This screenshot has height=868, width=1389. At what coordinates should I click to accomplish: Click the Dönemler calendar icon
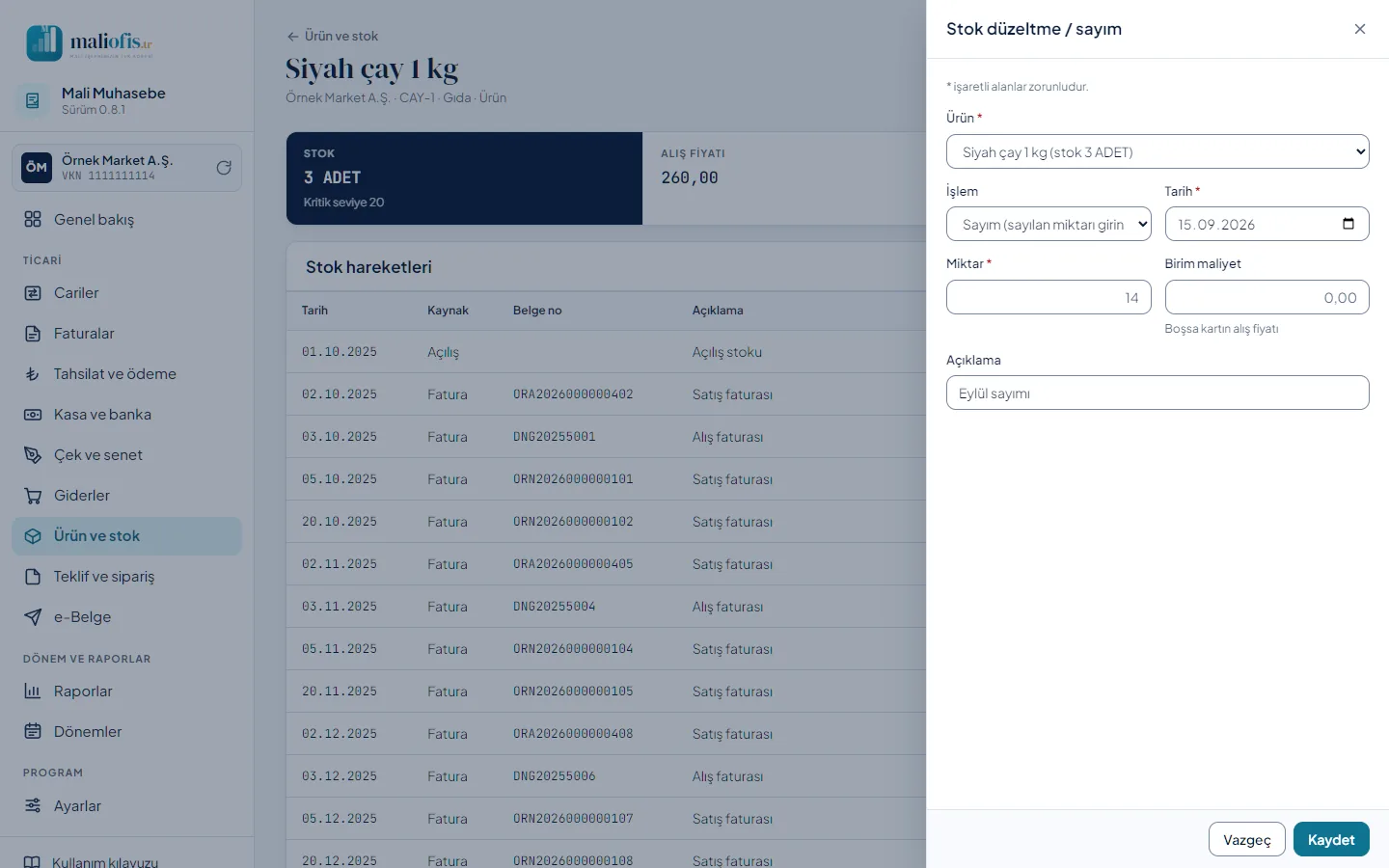click(33, 732)
